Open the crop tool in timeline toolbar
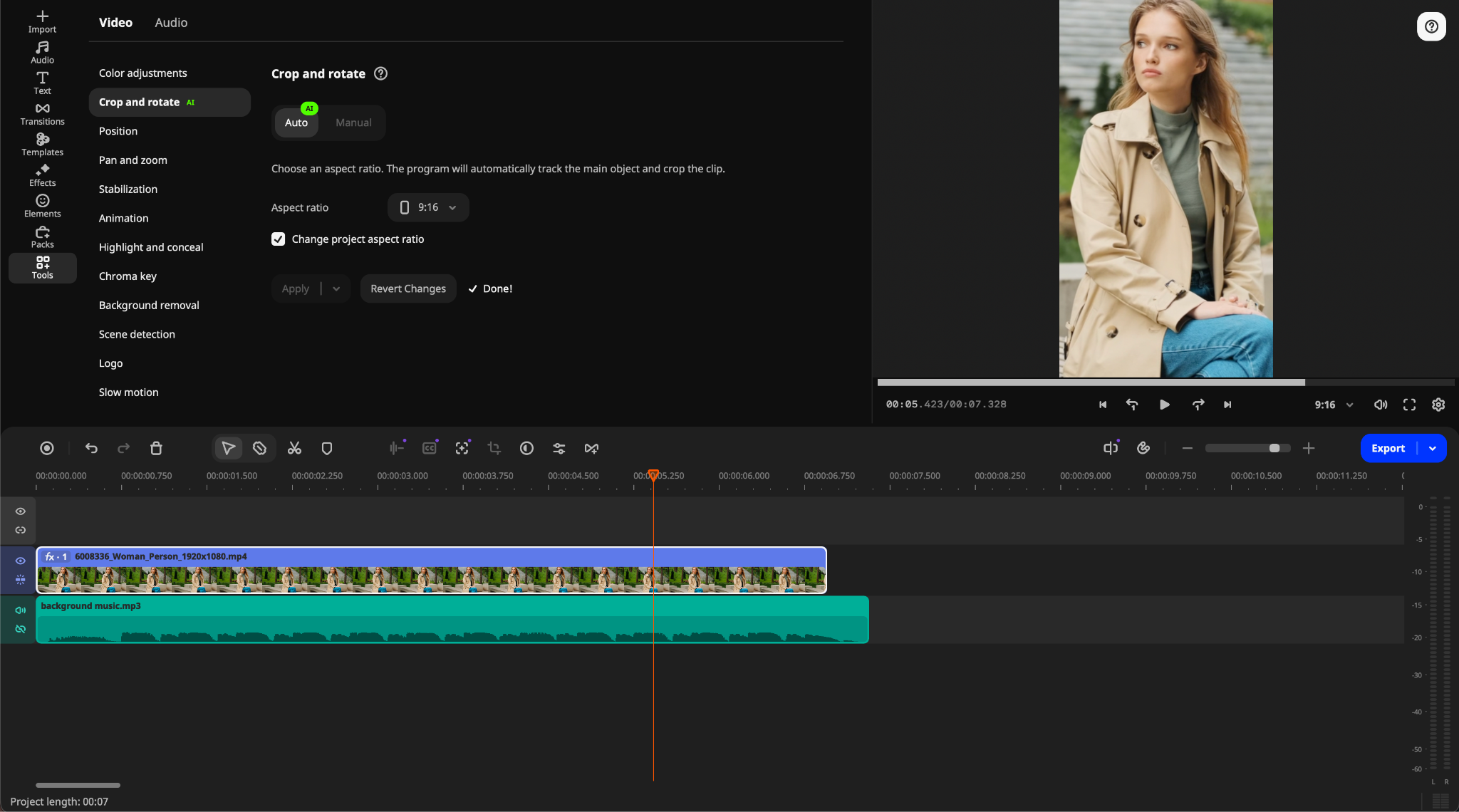 [494, 448]
